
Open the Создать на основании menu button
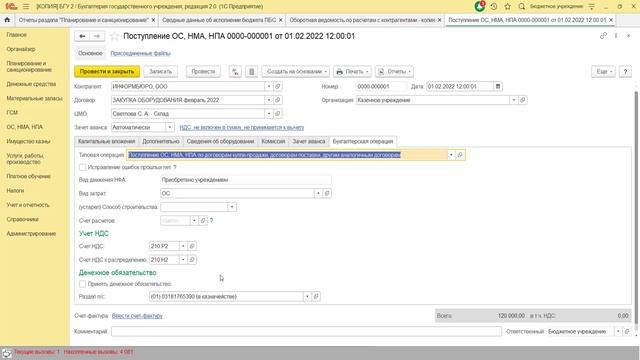pyautogui.click(x=296, y=71)
